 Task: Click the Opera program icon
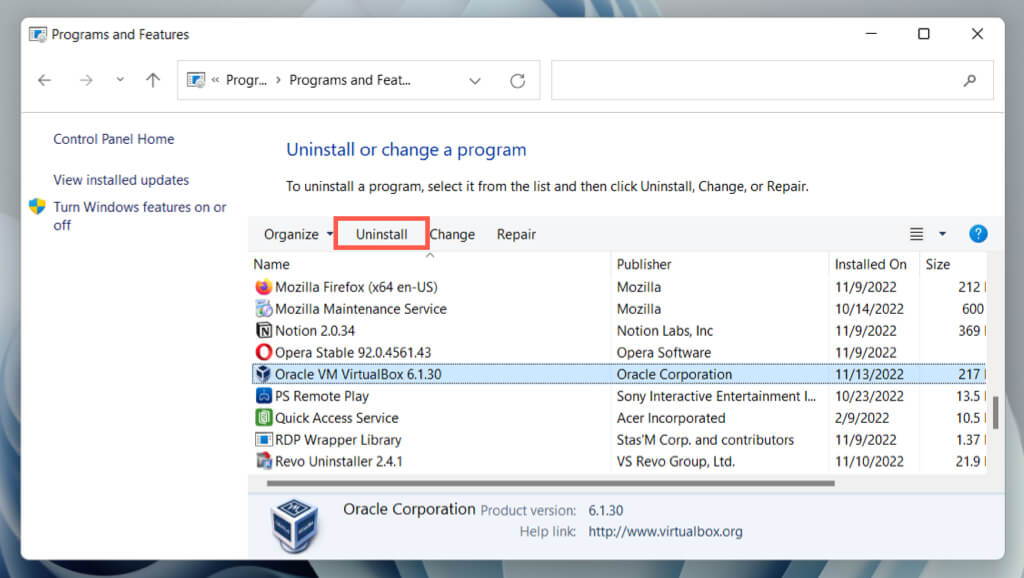click(x=263, y=352)
